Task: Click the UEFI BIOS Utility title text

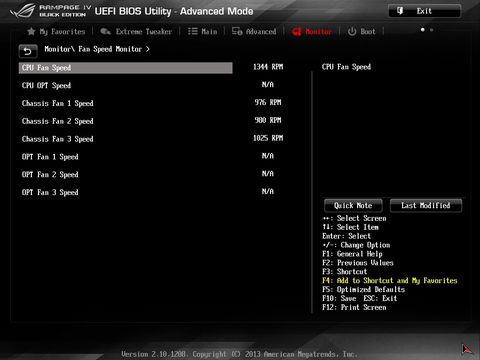Action: (x=174, y=11)
